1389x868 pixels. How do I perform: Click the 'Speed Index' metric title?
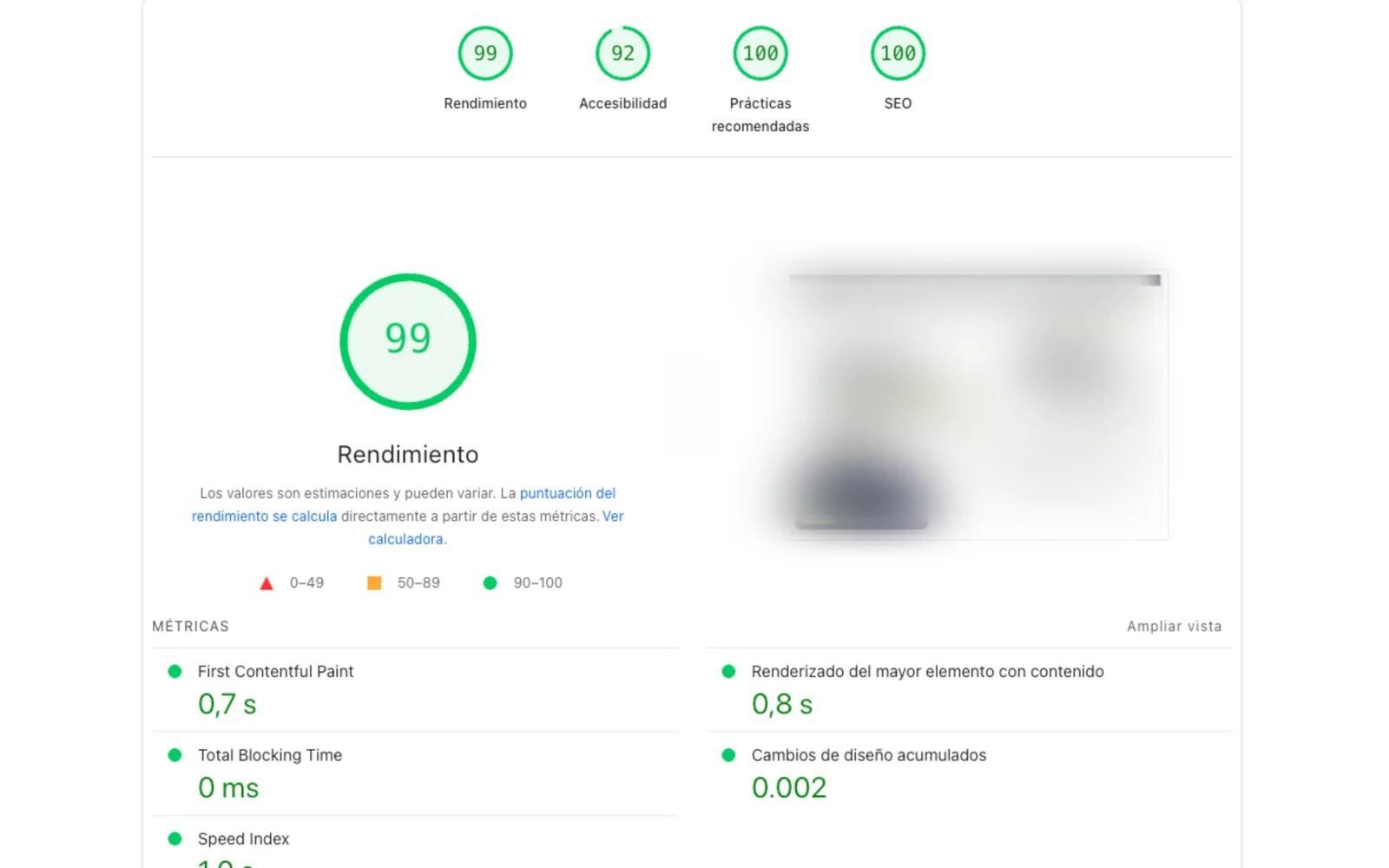click(x=243, y=839)
